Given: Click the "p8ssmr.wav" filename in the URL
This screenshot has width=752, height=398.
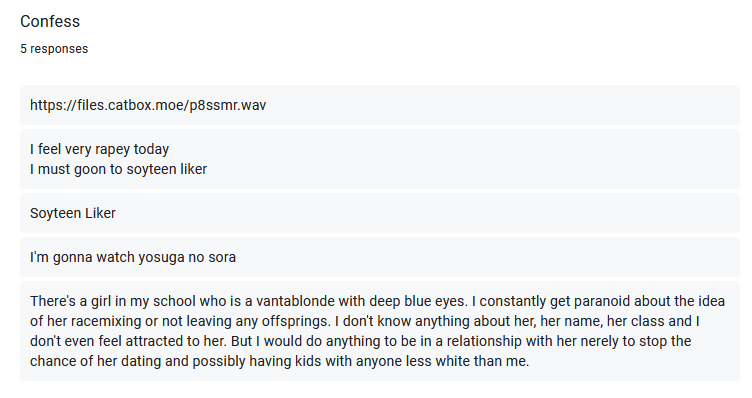Looking at the screenshot, I should [228, 105].
